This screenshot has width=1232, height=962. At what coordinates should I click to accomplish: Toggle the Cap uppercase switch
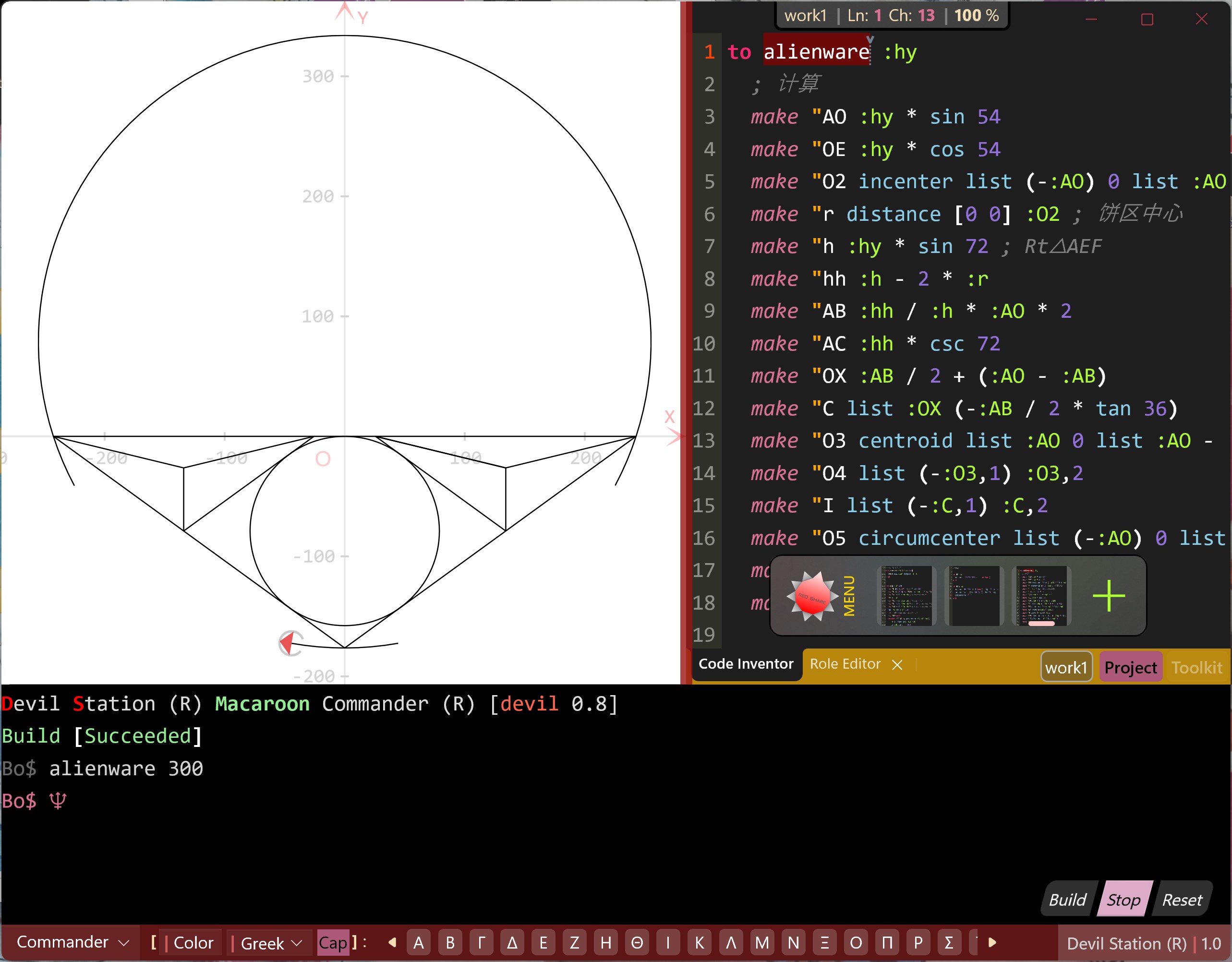coord(333,943)
